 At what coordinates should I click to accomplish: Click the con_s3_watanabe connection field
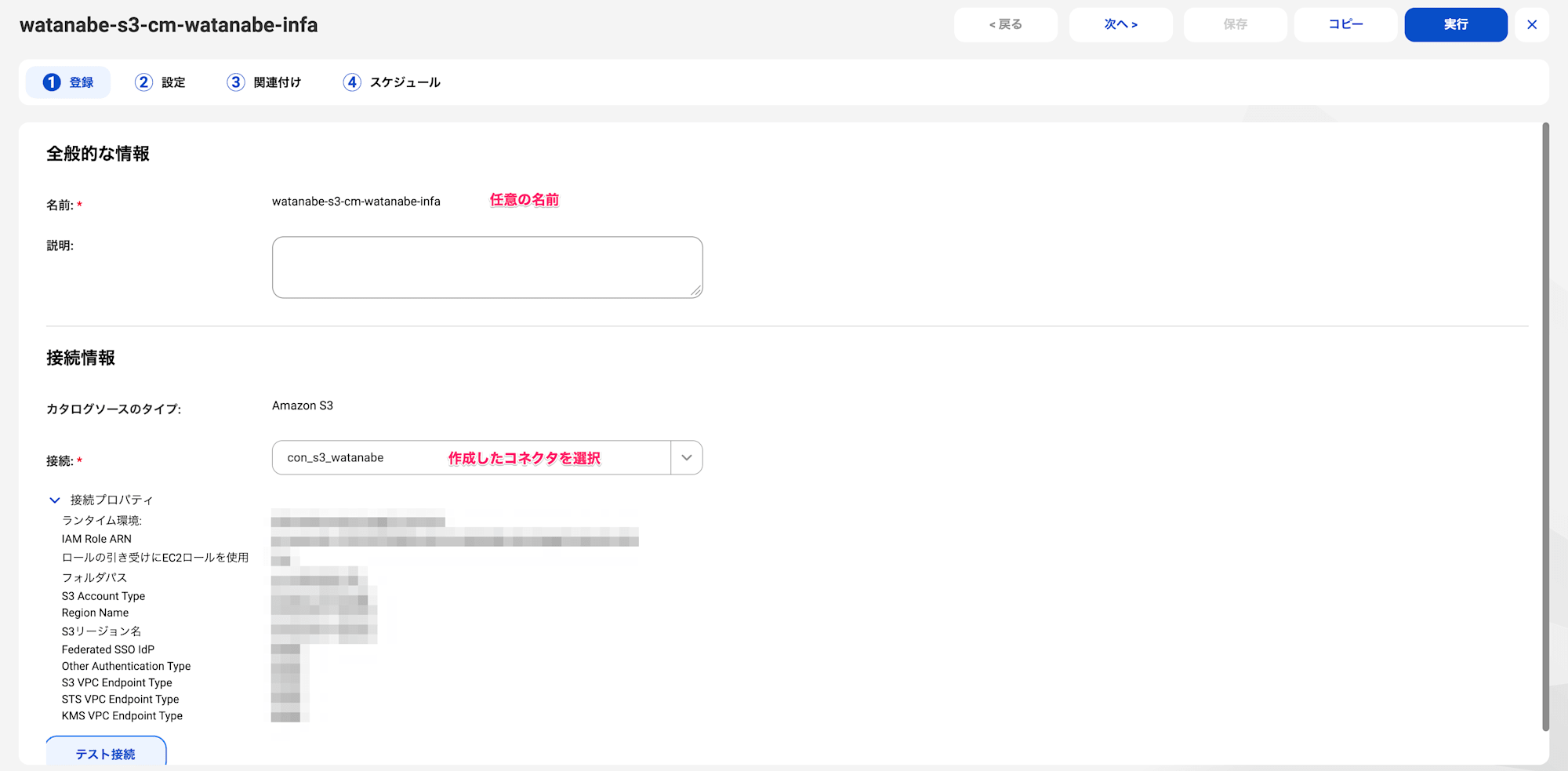pyautogui.click(x=471, y=458)
